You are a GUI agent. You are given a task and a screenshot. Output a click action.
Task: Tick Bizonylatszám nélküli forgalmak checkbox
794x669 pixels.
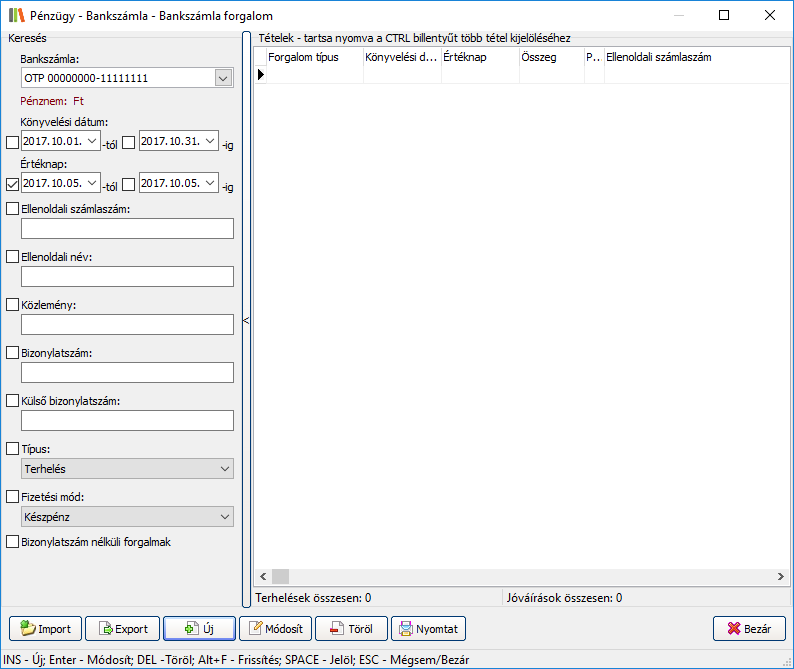click(13, 542)
